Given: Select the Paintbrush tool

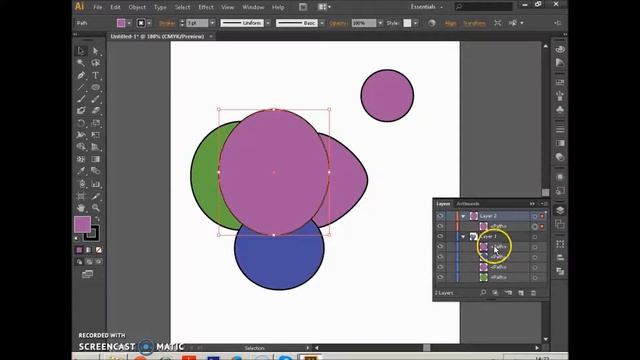Looking at the screenshot, I should tap(81, 99).
